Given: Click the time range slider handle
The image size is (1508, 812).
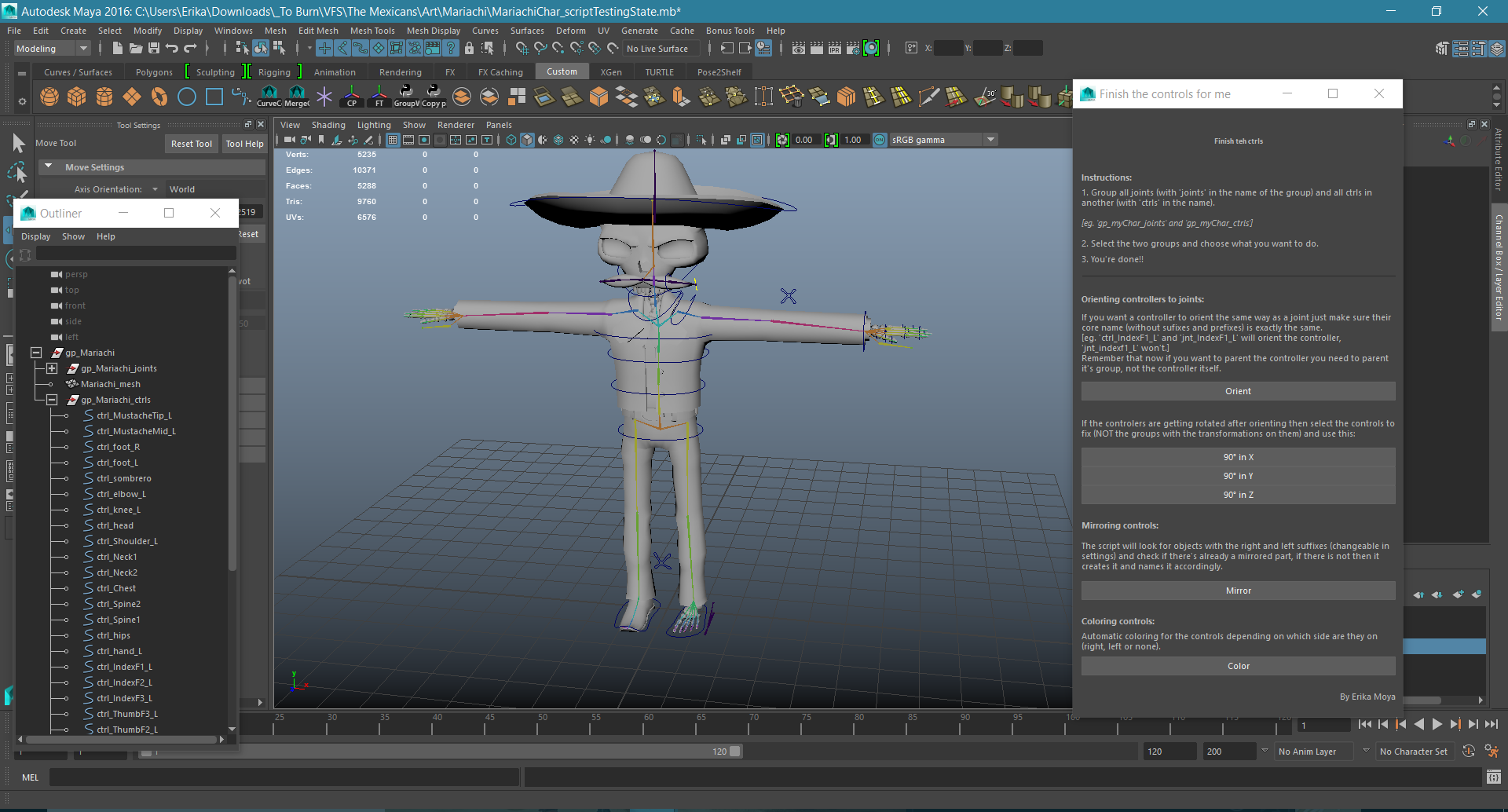Looking at the screenshot, I should [734, 752].
